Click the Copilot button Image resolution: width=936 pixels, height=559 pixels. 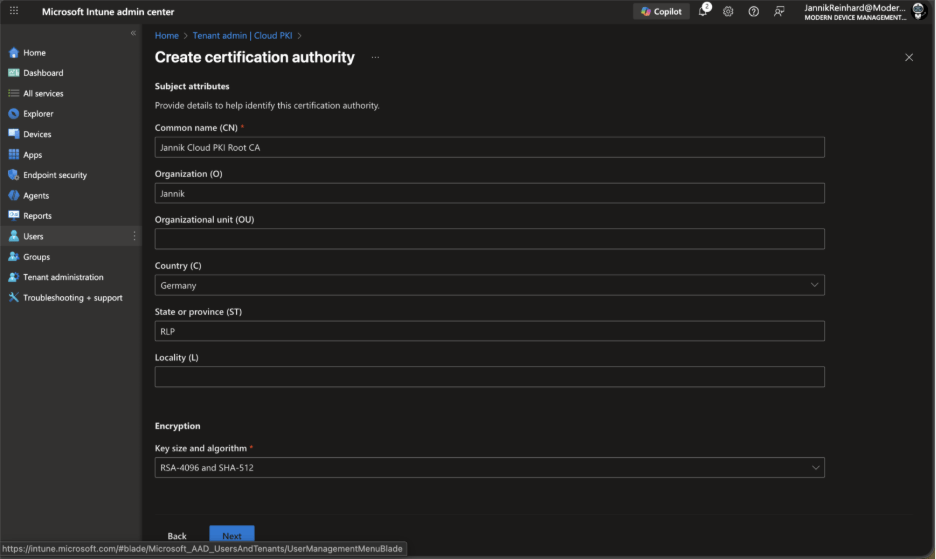click(x=661, y=11)
